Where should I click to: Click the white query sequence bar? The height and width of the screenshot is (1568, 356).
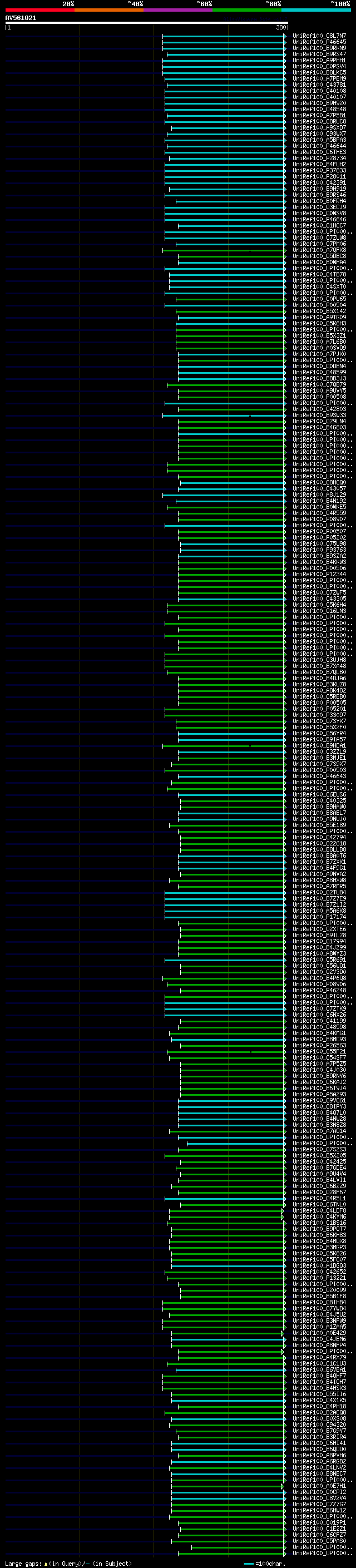pos(147,22)
